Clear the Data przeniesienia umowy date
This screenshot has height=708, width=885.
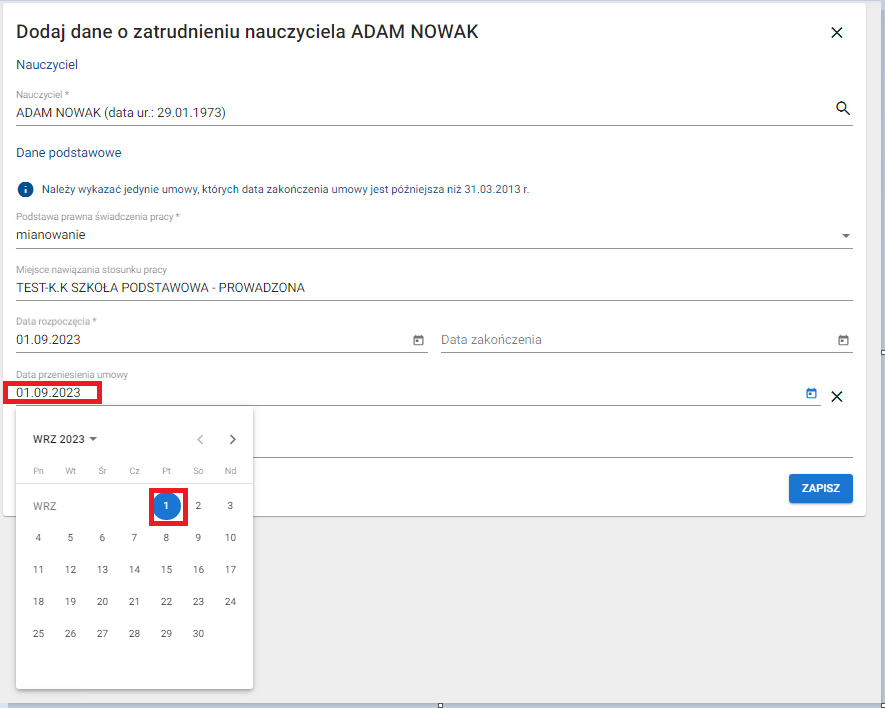click(x=837, y=396)
